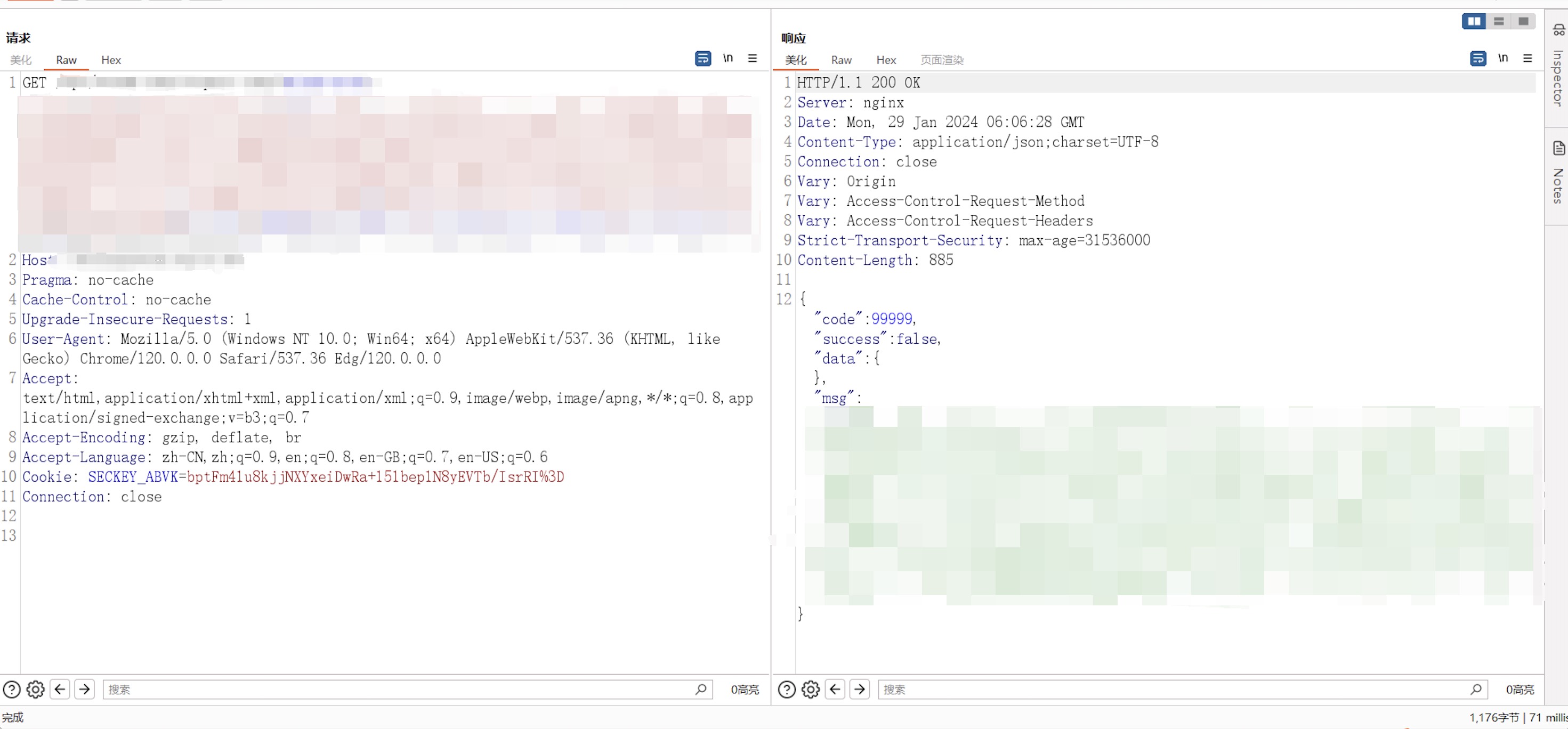This screenshot has height=729, width=1568.
Task: Click magnifier icon in request search box
Action: [x=701, y=690]
